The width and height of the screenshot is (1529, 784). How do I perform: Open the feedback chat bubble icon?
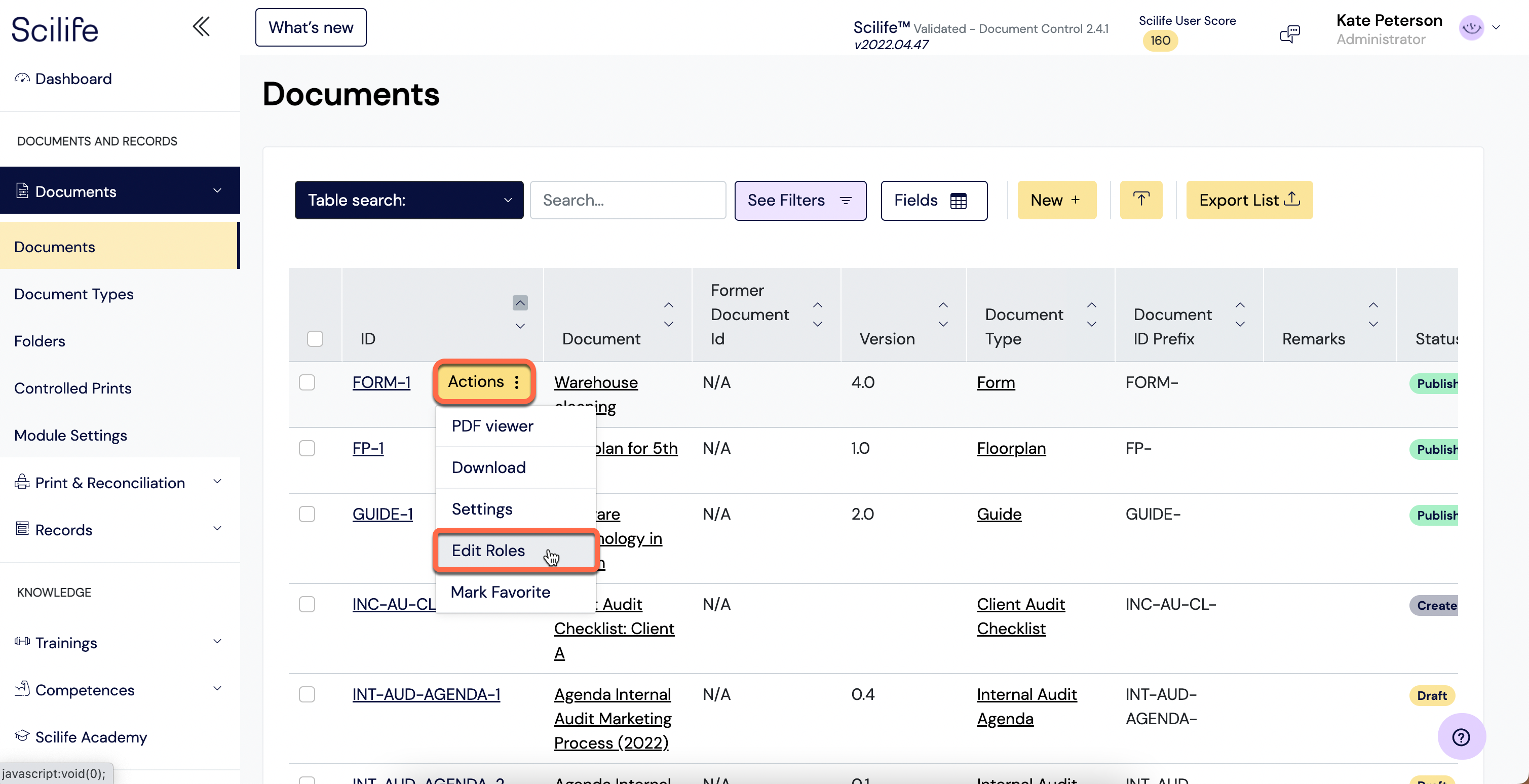(1290, 34)
